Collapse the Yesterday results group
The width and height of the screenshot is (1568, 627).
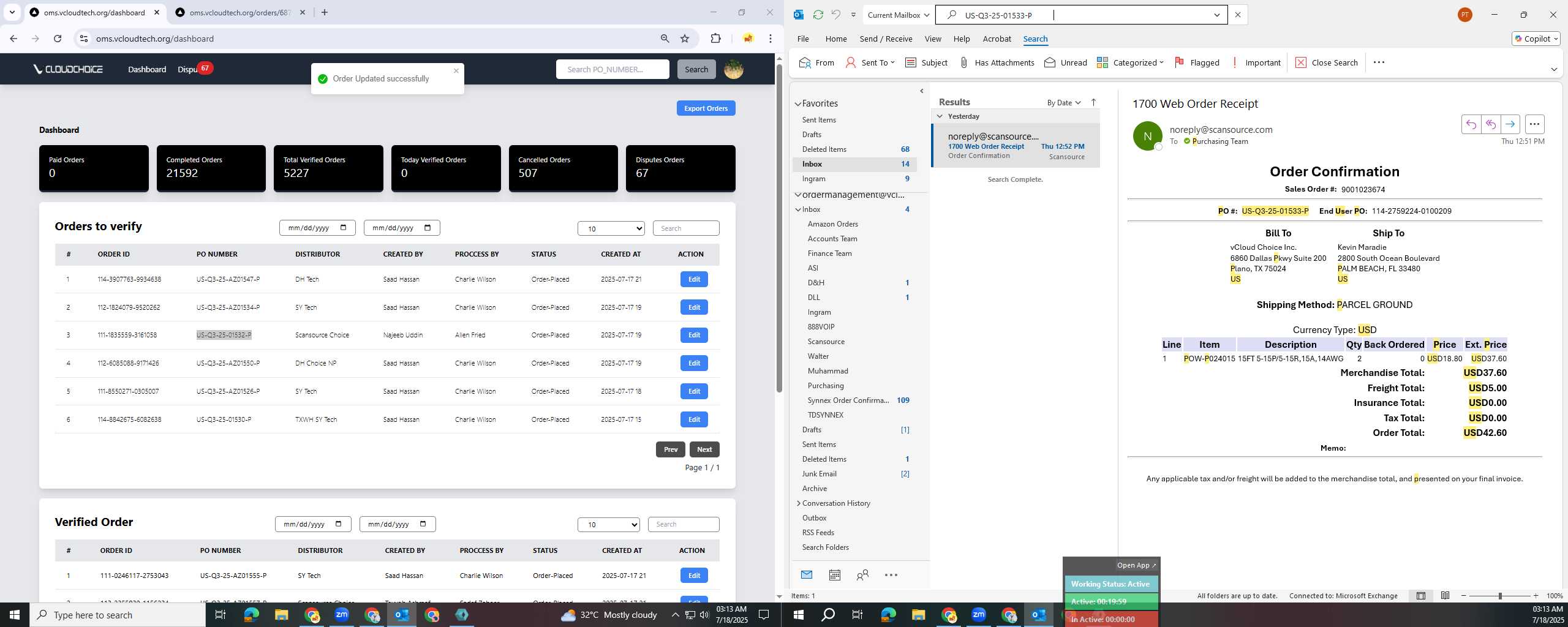tap(940, 116)
